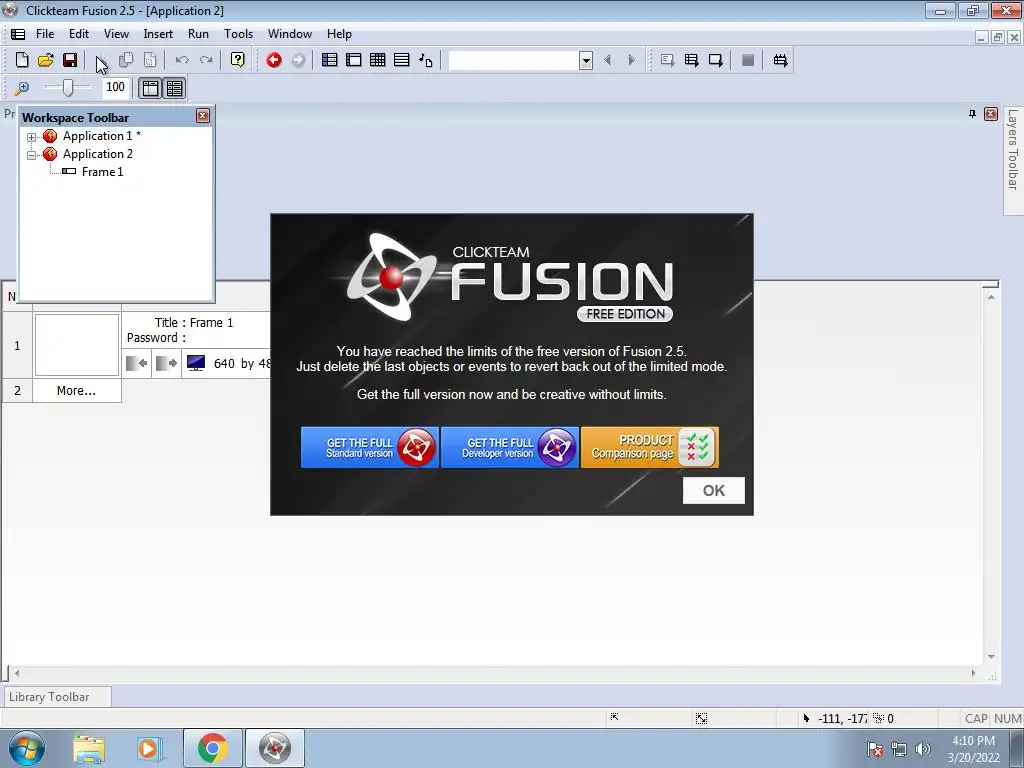This screenshot has width=1024, height=768.
Task: Click the Copy toolbar icon
Action: [126, 60]
